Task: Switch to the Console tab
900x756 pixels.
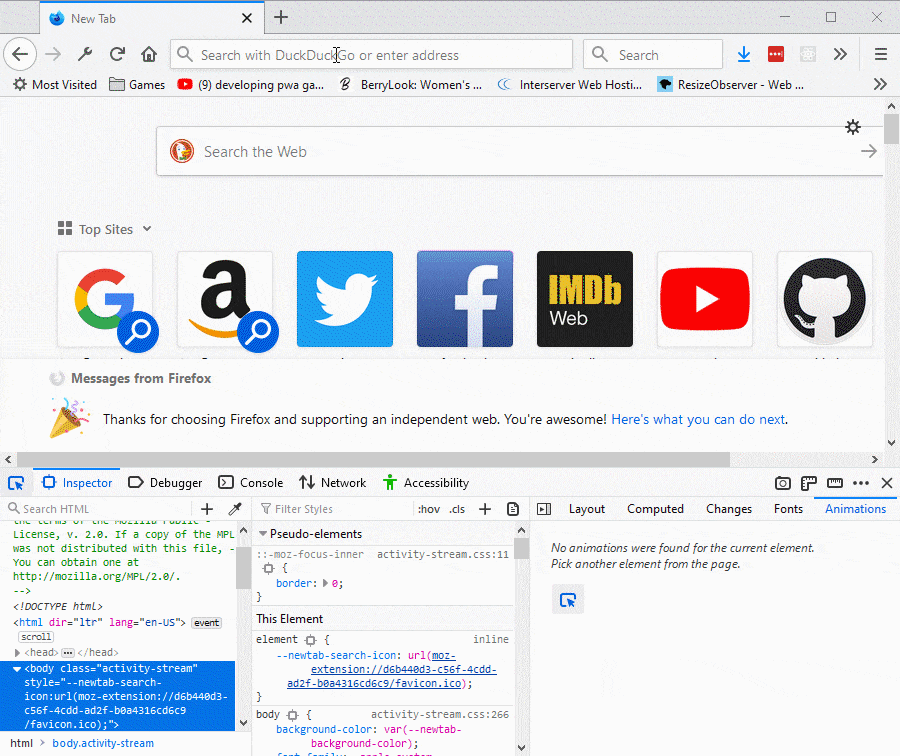Action: 251,483
